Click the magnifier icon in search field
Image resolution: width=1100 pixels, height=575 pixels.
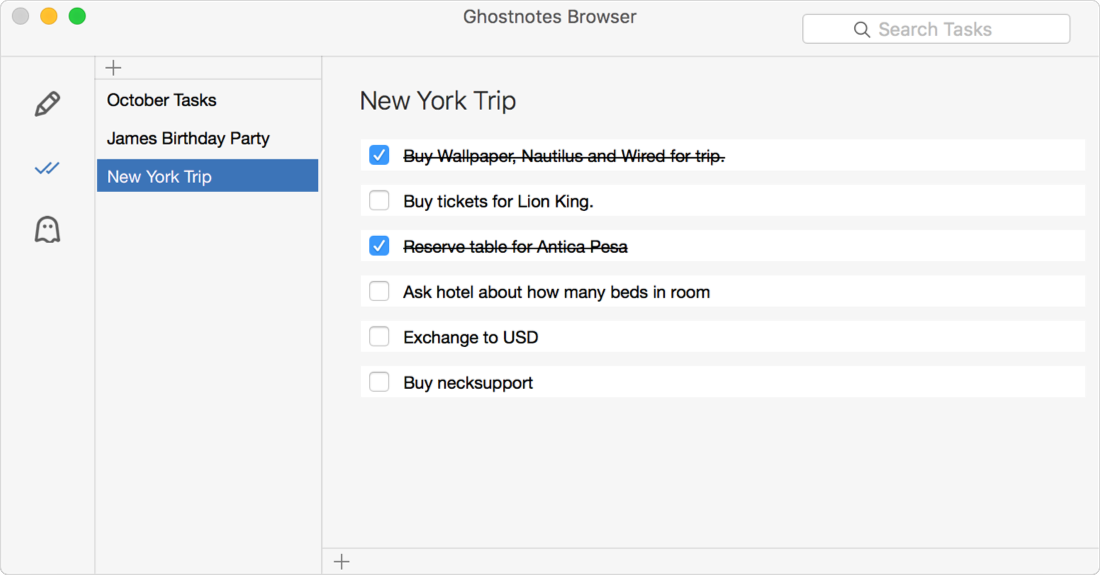pyautogui.click(x=861, y=29)
